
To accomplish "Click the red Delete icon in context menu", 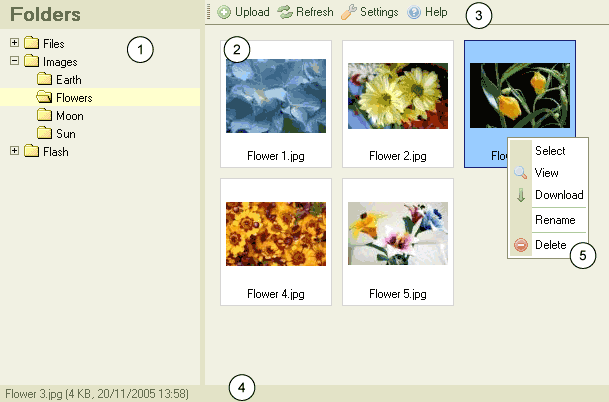I will point(520,245).
